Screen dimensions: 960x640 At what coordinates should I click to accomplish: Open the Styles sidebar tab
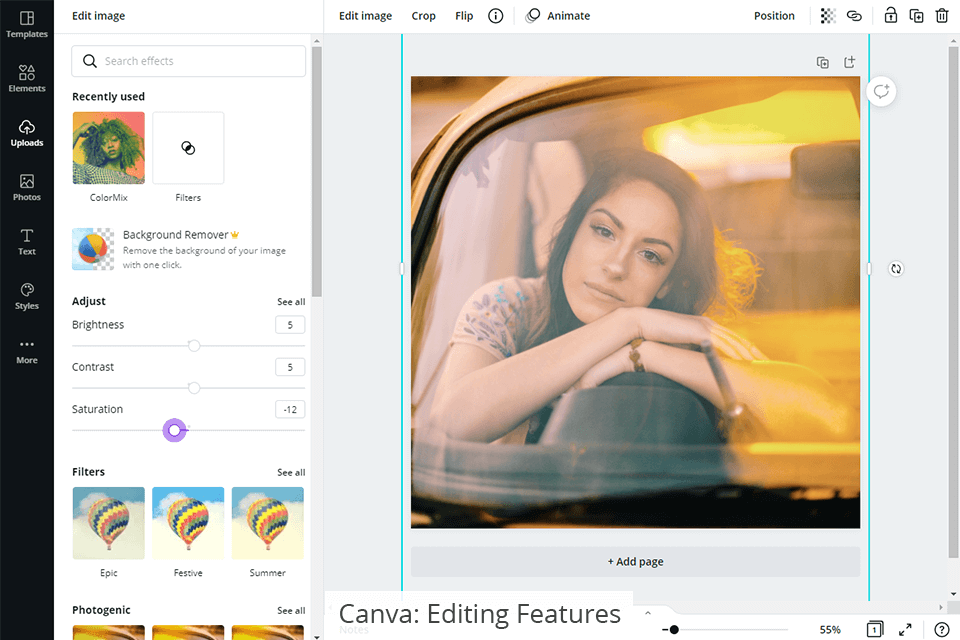click(x=27, y=296)
